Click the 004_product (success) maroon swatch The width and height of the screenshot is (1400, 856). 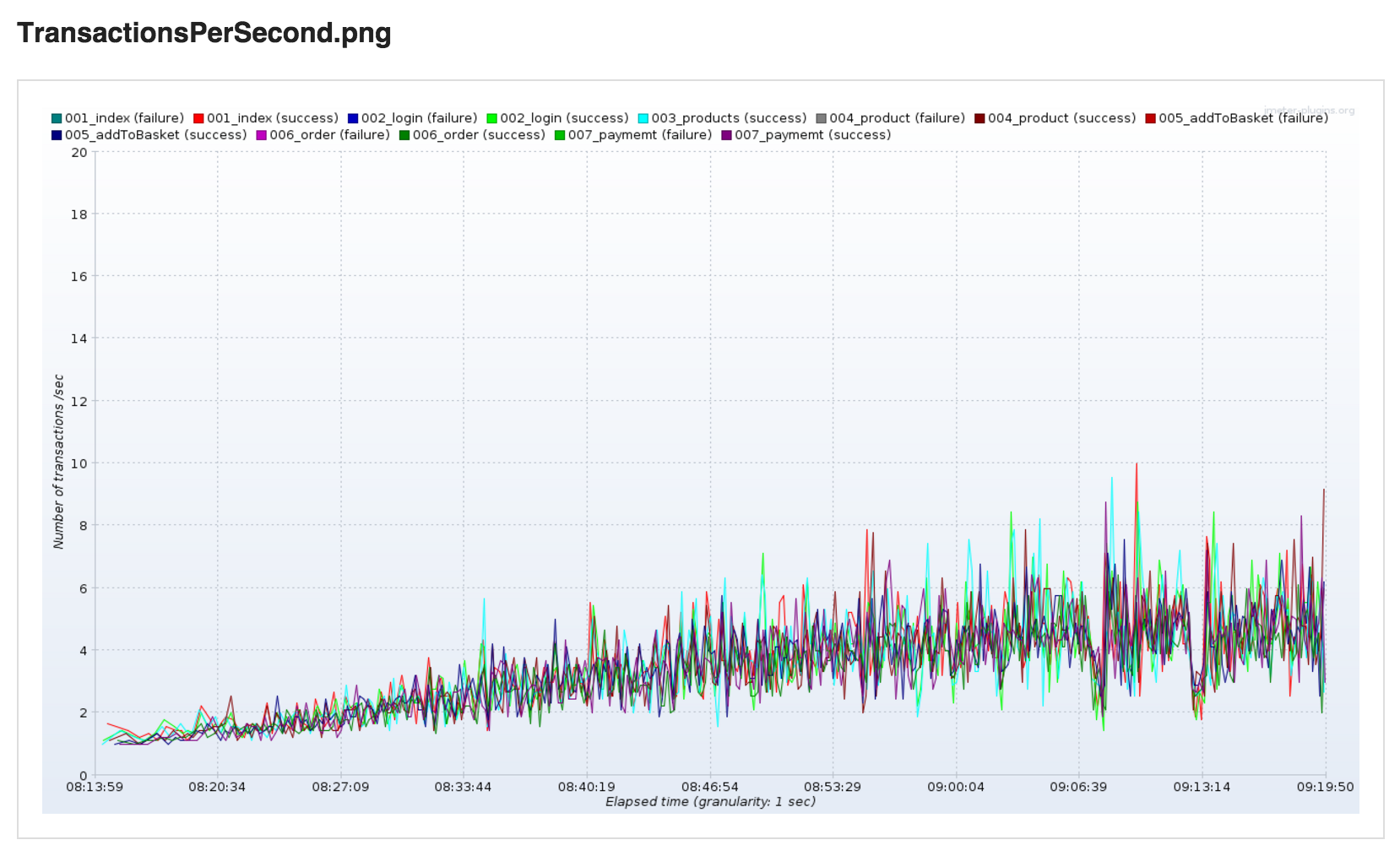coord(979,118)
